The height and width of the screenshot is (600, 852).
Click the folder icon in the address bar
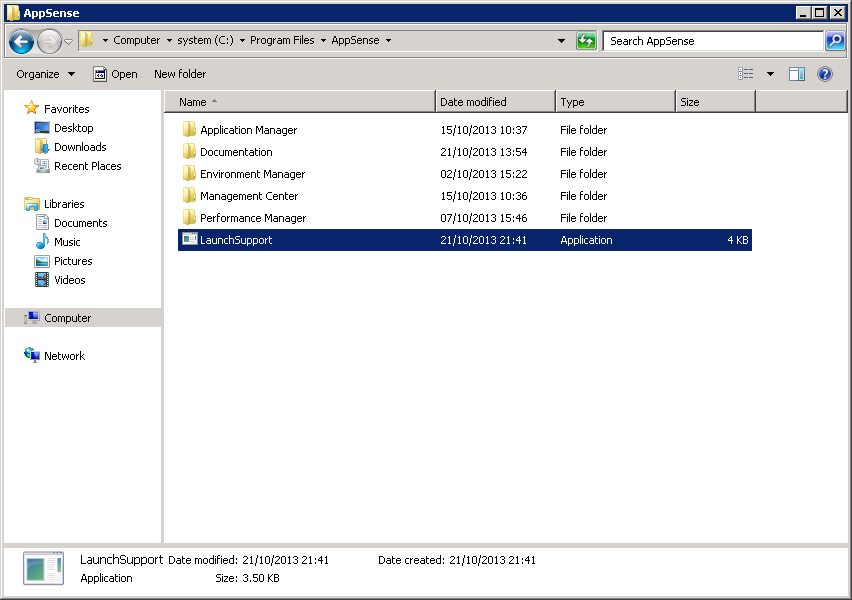(x=86, y=40)
